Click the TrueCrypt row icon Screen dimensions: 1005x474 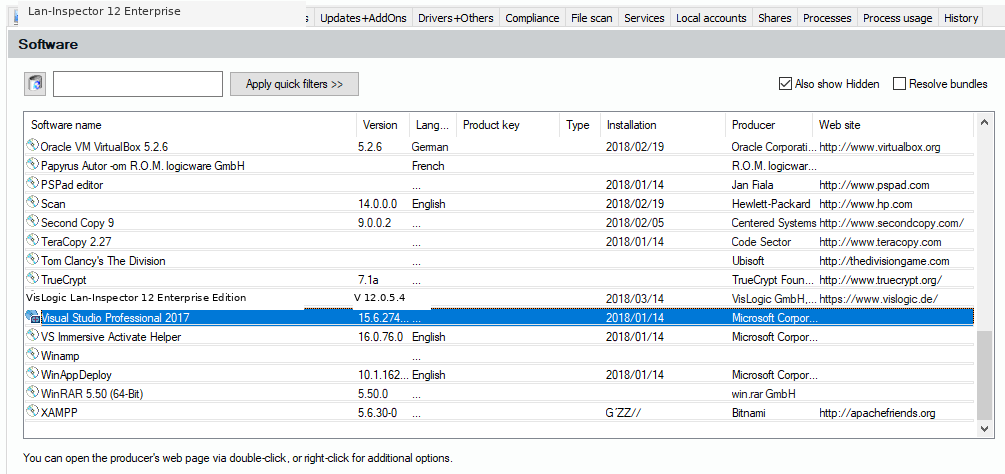coord(33,279)
